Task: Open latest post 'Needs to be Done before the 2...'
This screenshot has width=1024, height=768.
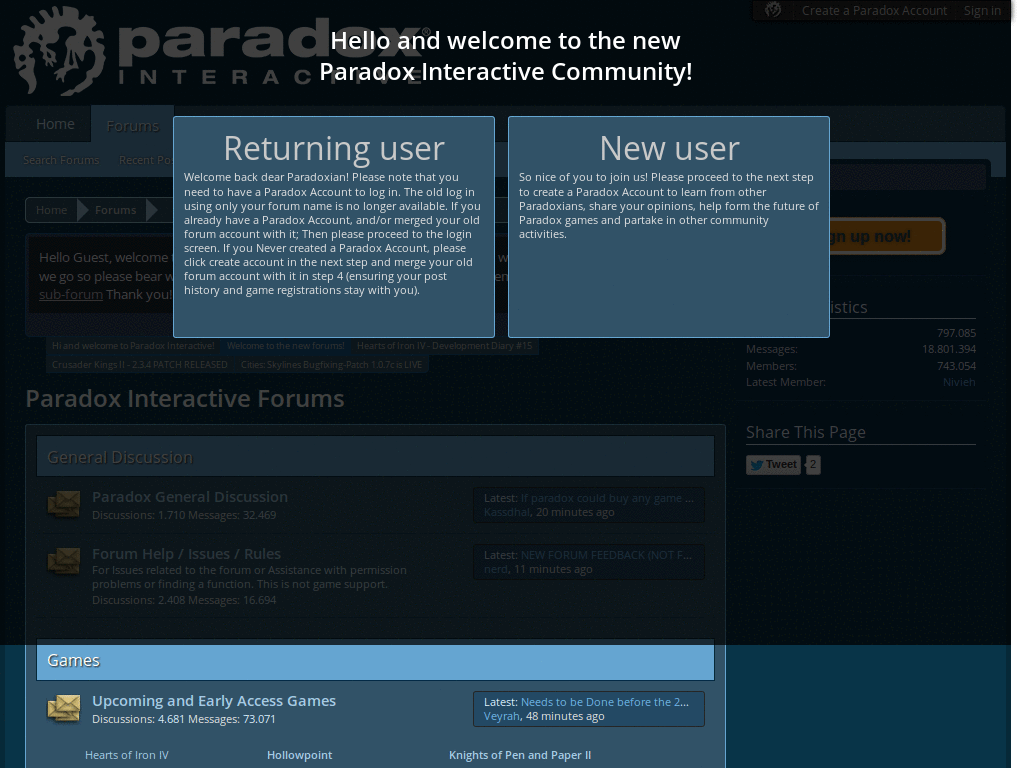Action: pyautogui.click(x=605, y=702)
